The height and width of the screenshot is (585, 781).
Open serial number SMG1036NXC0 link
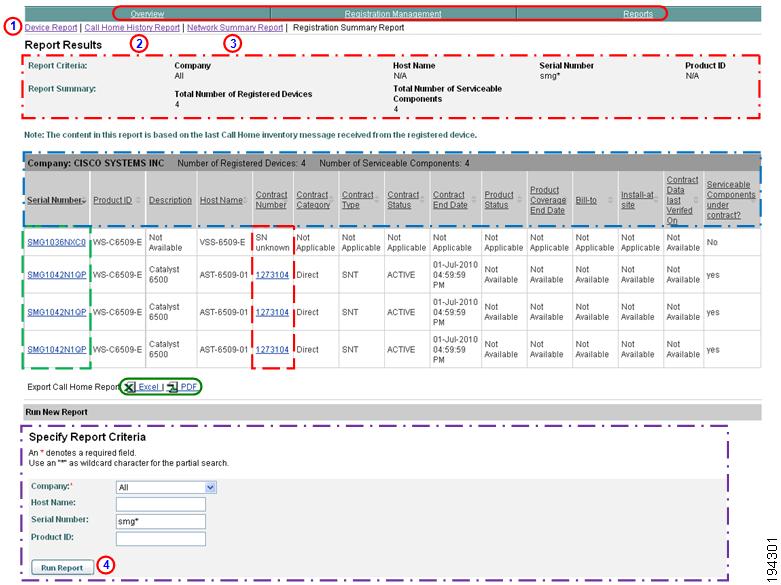pos(56,241)
